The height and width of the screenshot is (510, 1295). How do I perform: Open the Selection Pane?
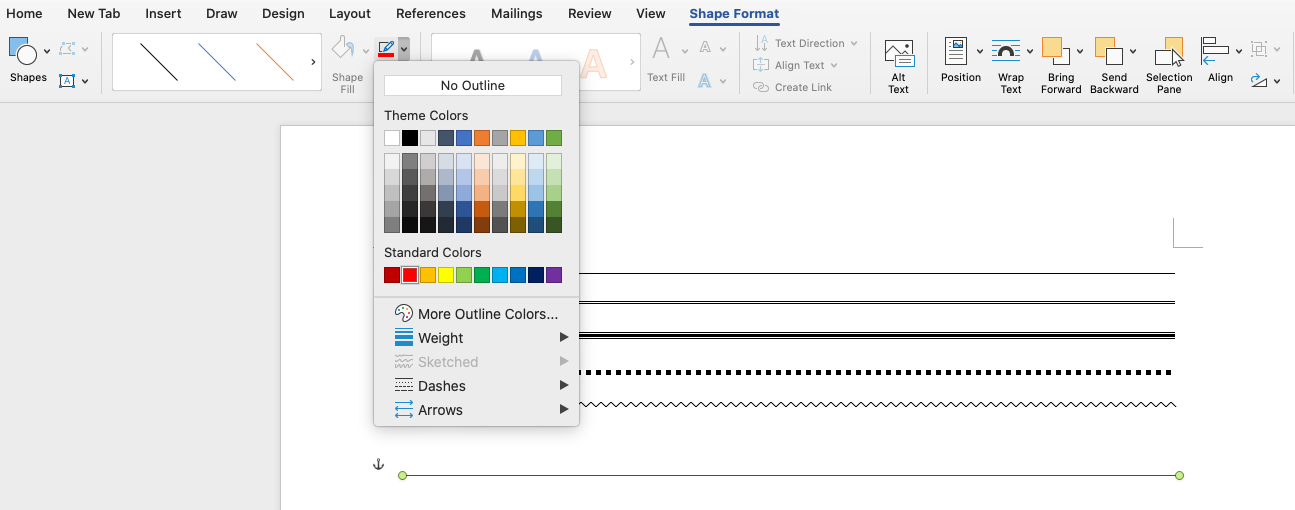pos(1169,66)
